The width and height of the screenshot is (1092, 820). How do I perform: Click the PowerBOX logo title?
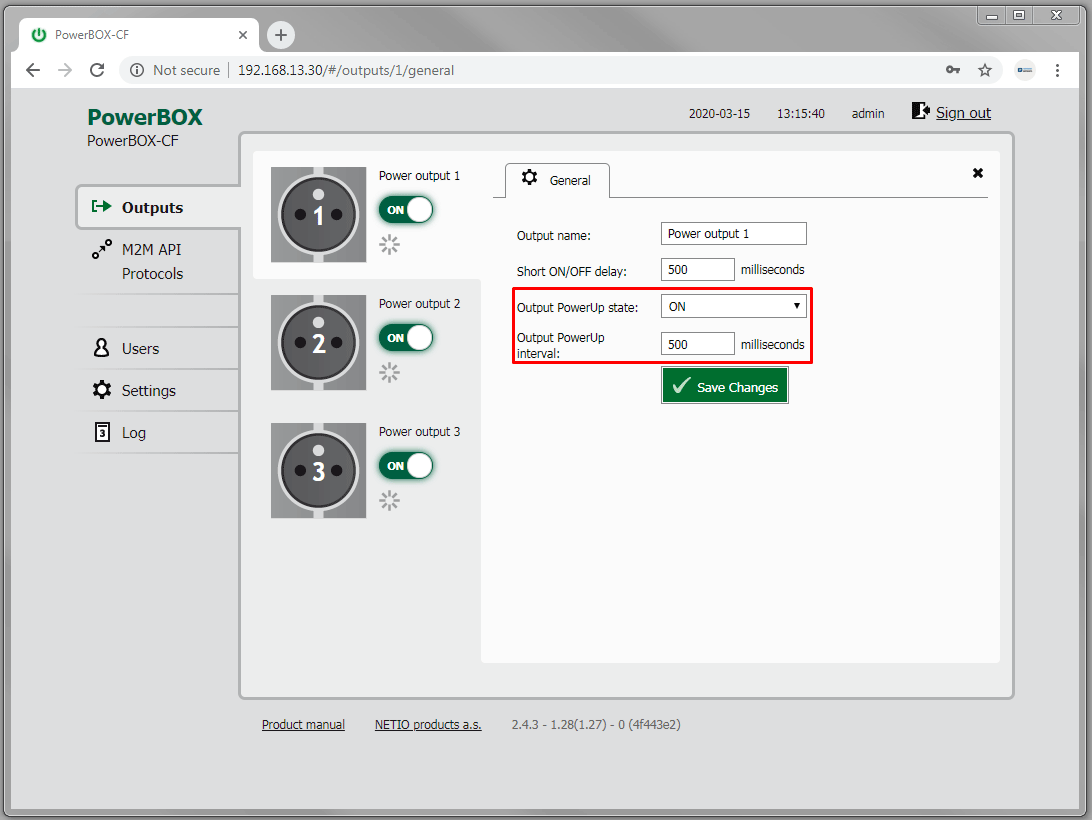(145, 117)
